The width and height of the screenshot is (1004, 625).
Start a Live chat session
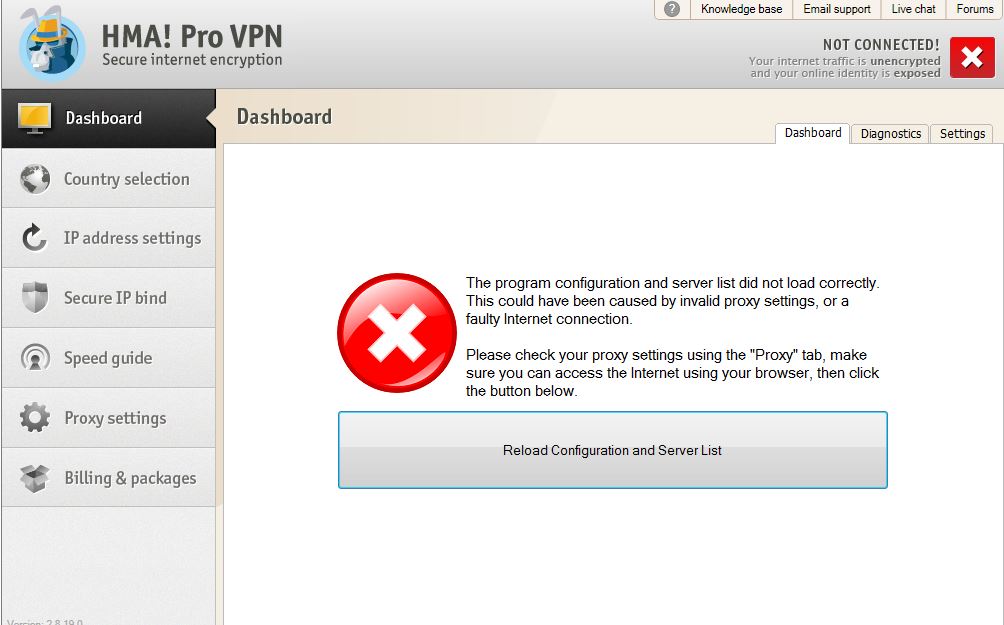click(913, 9)
